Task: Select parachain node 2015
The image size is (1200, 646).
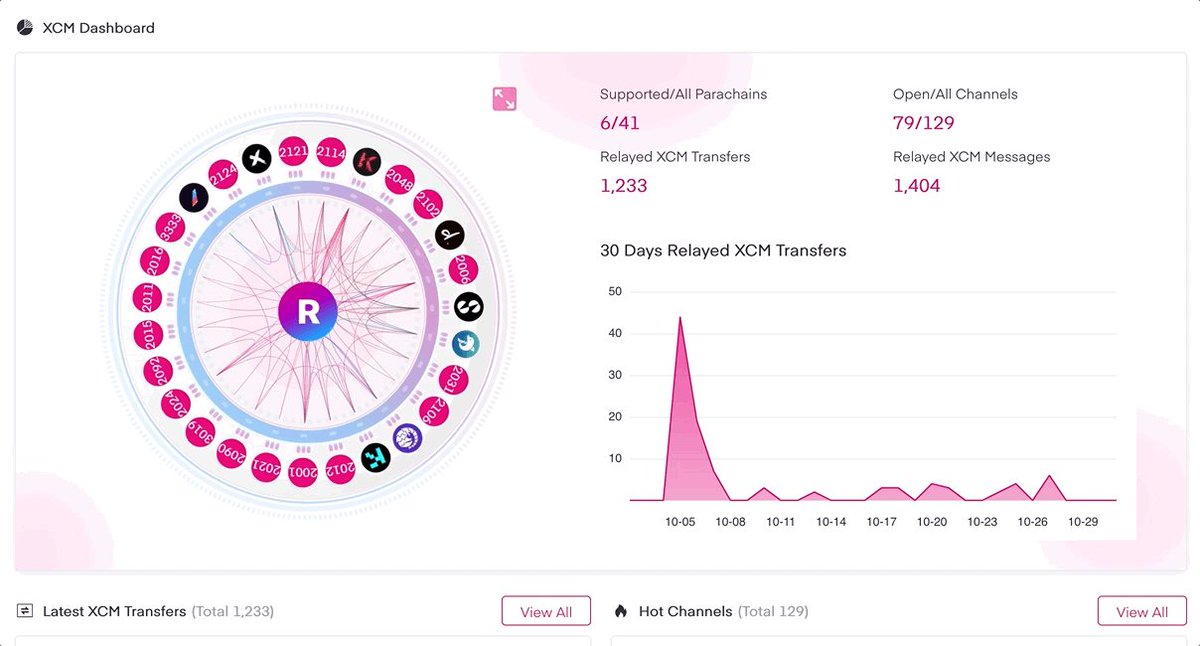Action: pos(149,336)
